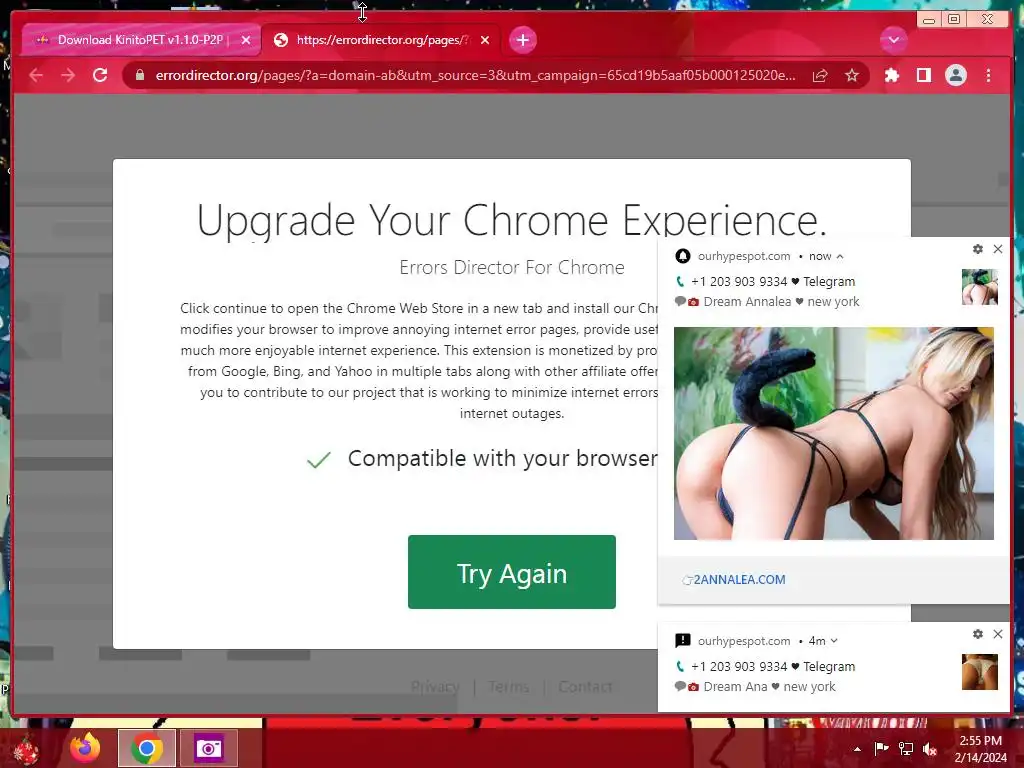Screen dimensions: 1024x768
Task: Click the 'Upgrade Your Chrome Experience.' heading
Action: tap(511, 220)
